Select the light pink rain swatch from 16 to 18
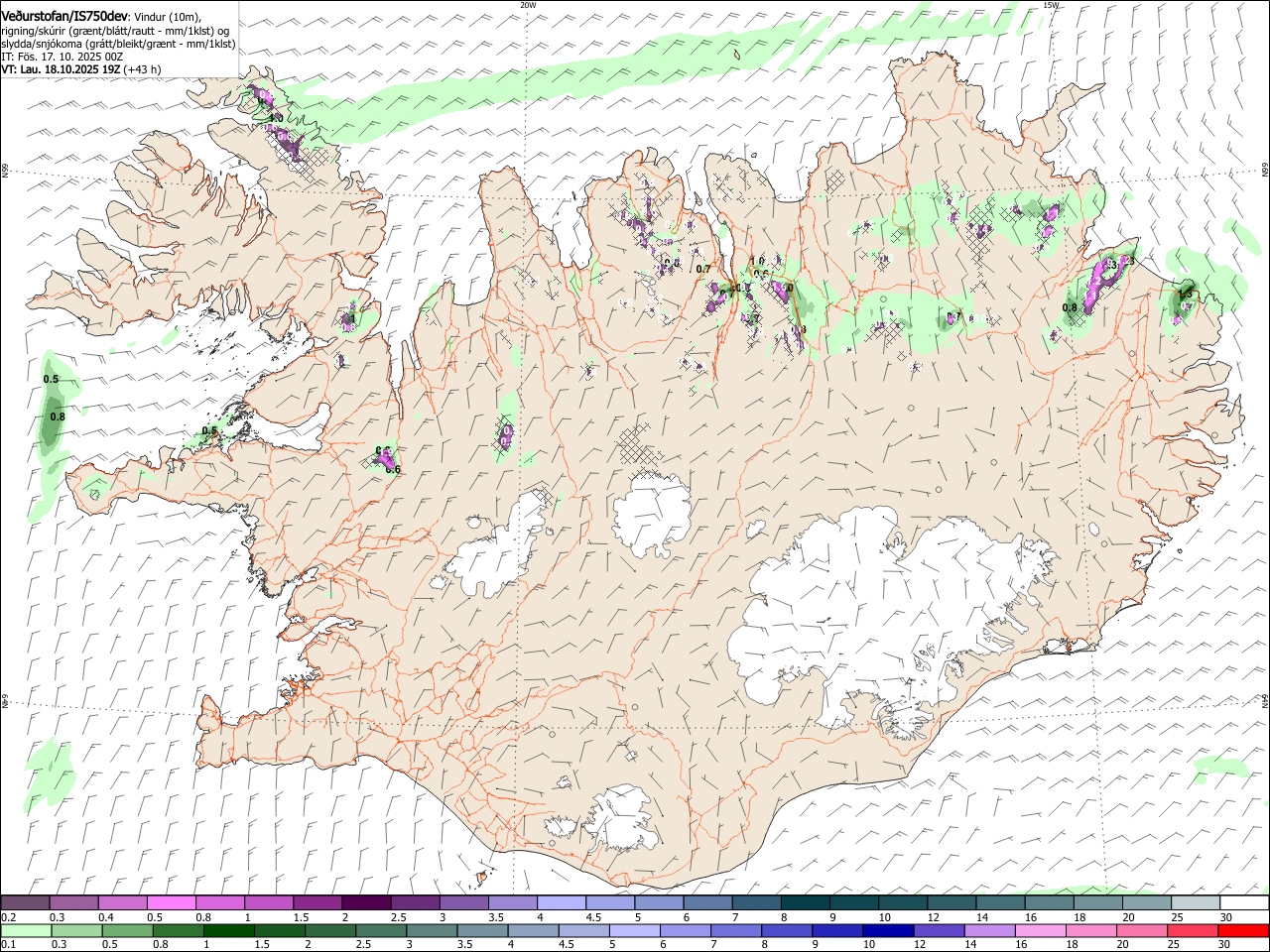The height and width of the screenshot is (952, 1270). point(1041,931)
